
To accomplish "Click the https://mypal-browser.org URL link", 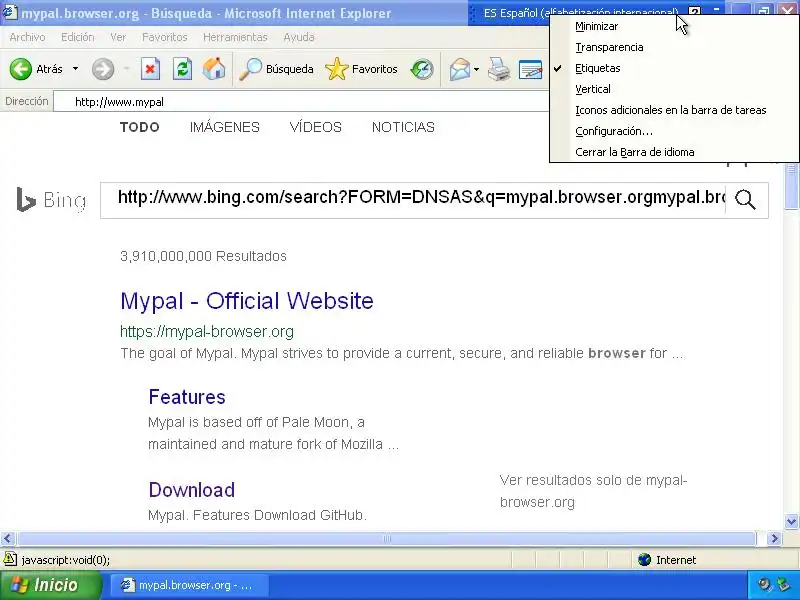I will pos(207,332).
